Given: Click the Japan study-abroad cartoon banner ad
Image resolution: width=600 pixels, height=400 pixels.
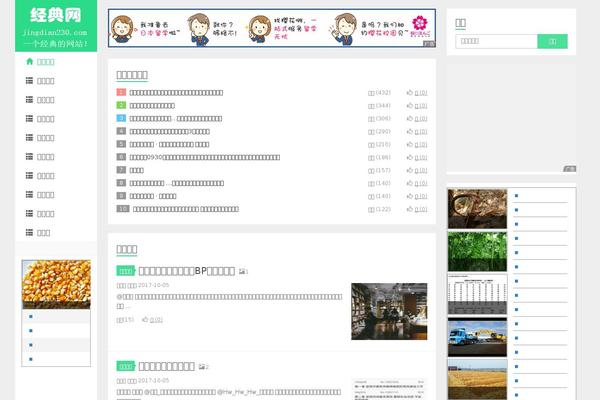Looking at the screenshot, I should [x=272, y=28].
